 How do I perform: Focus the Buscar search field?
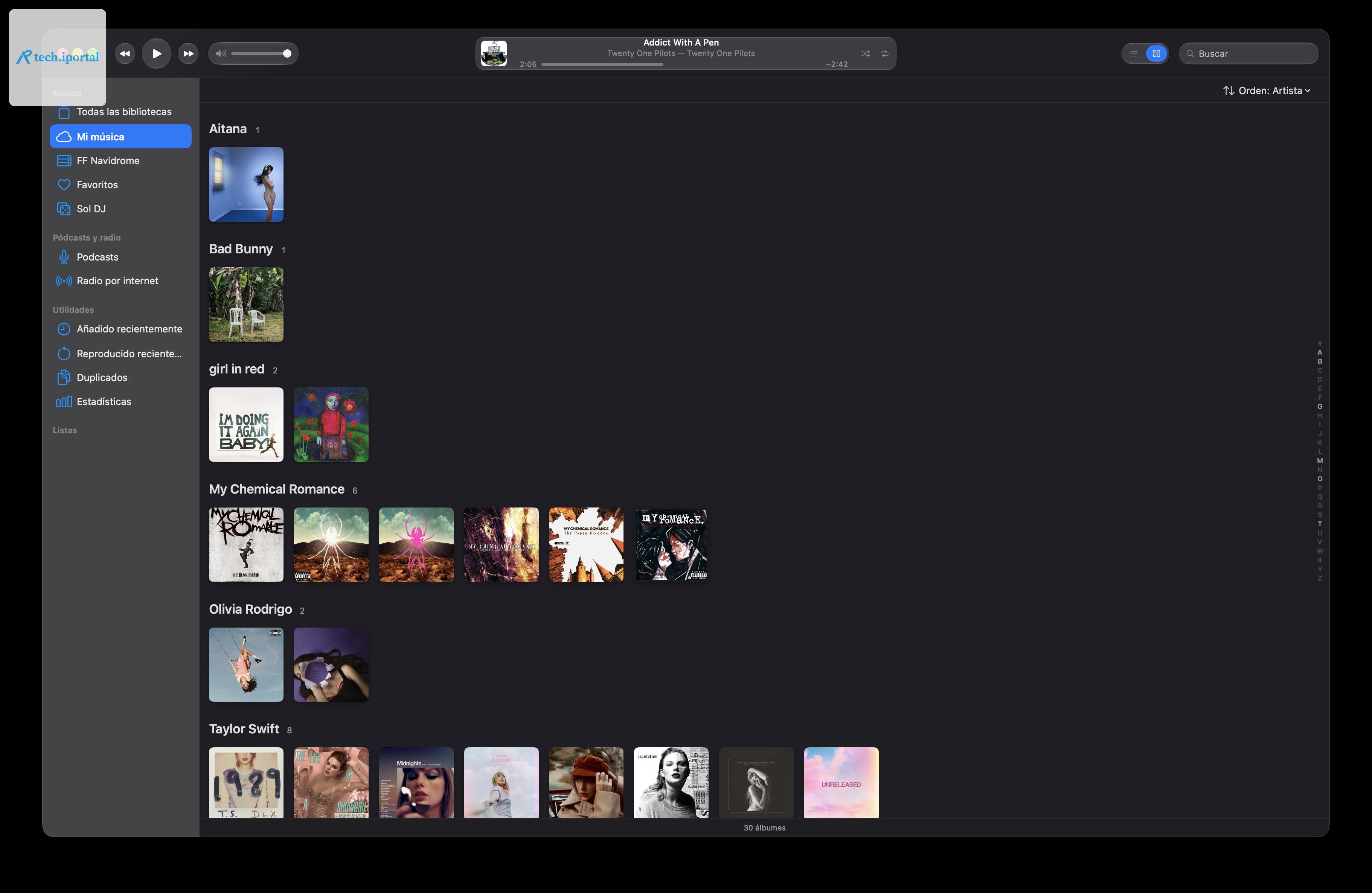tap(1249, 53)
